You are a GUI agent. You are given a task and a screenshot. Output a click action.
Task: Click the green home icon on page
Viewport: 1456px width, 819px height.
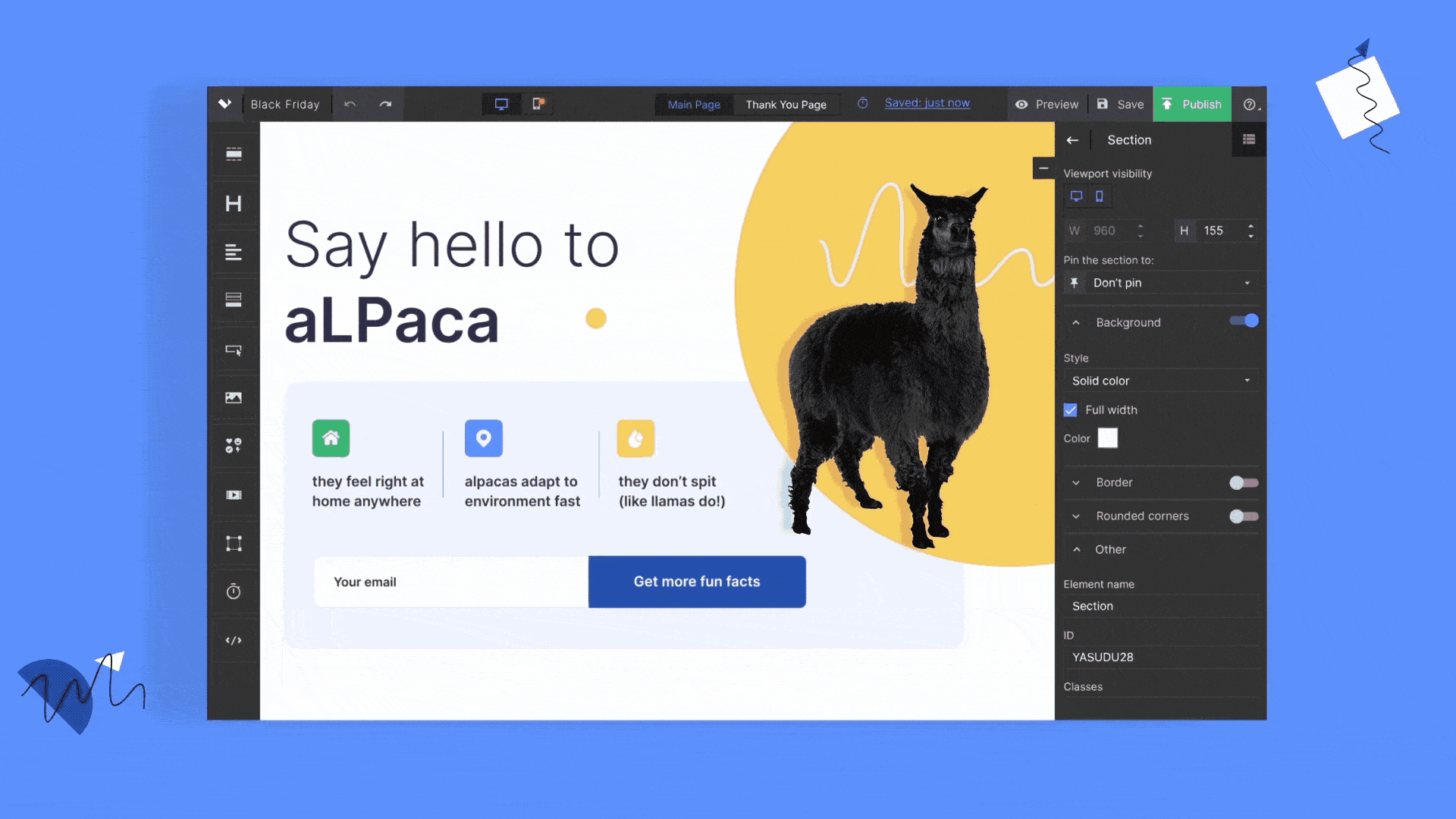[x=331, y=438]
